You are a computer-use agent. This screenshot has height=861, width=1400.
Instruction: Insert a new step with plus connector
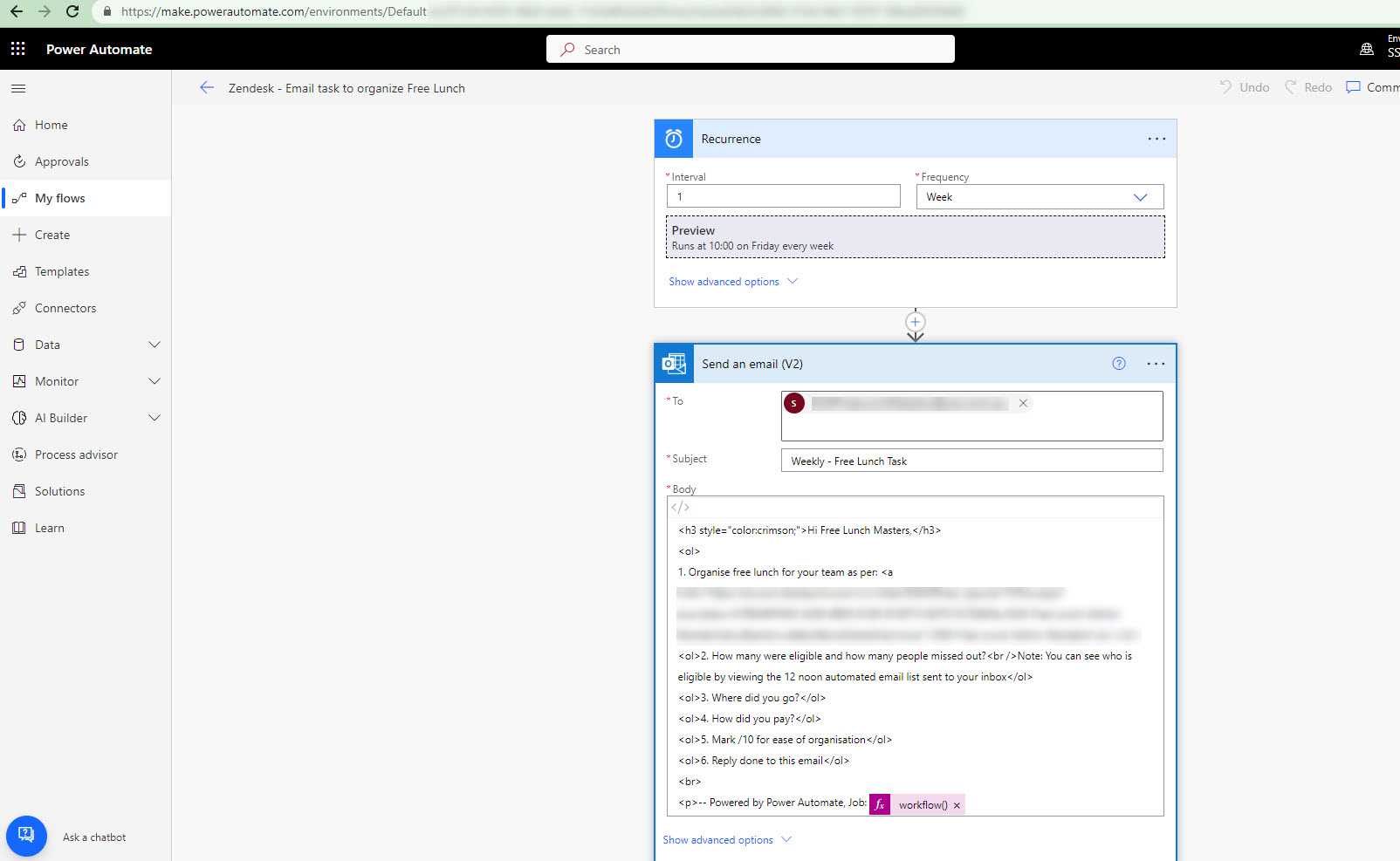click(x=915, y=322)
